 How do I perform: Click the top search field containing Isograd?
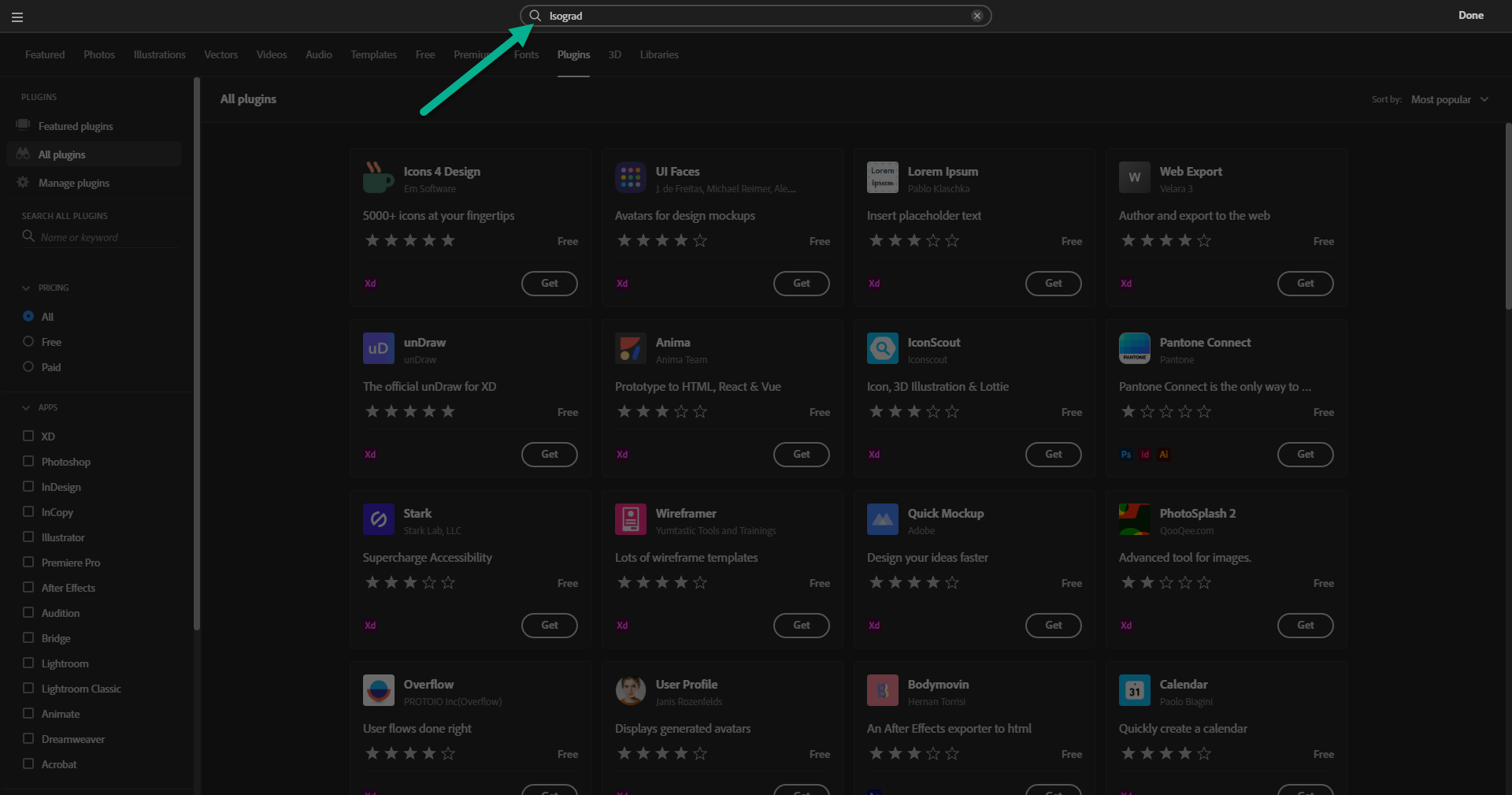coord(756,16)
